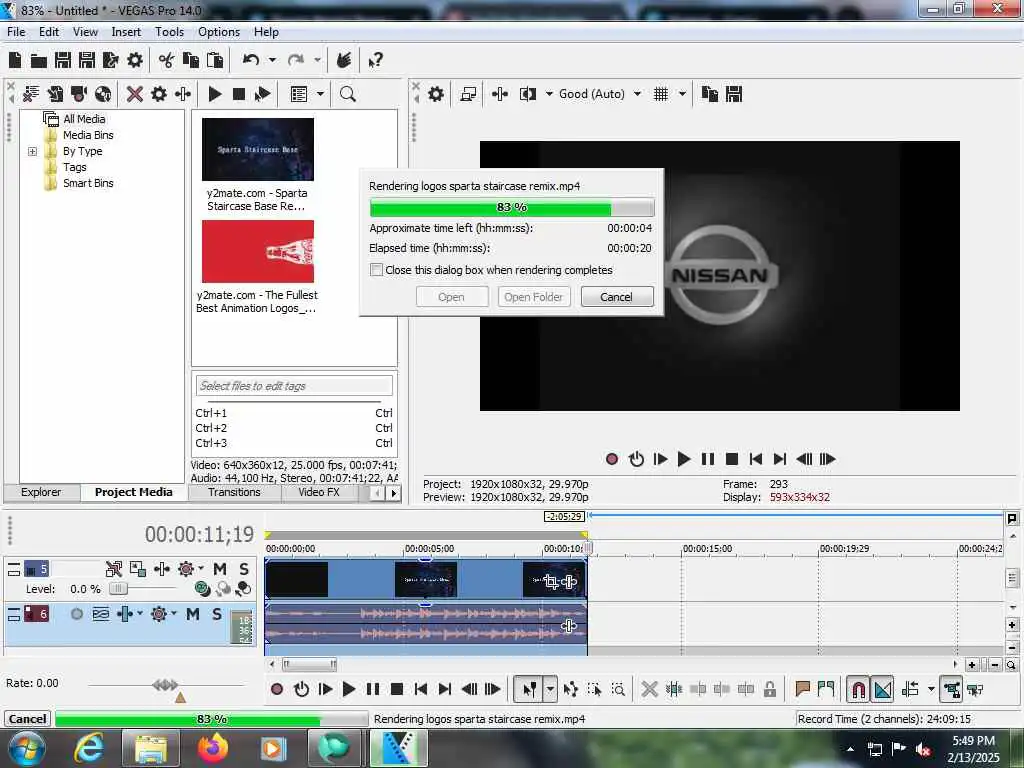The image size is (1024, 768).
Task: Switch to the Video FX tab
Action: pyautogui.click(x=319, y=492)
